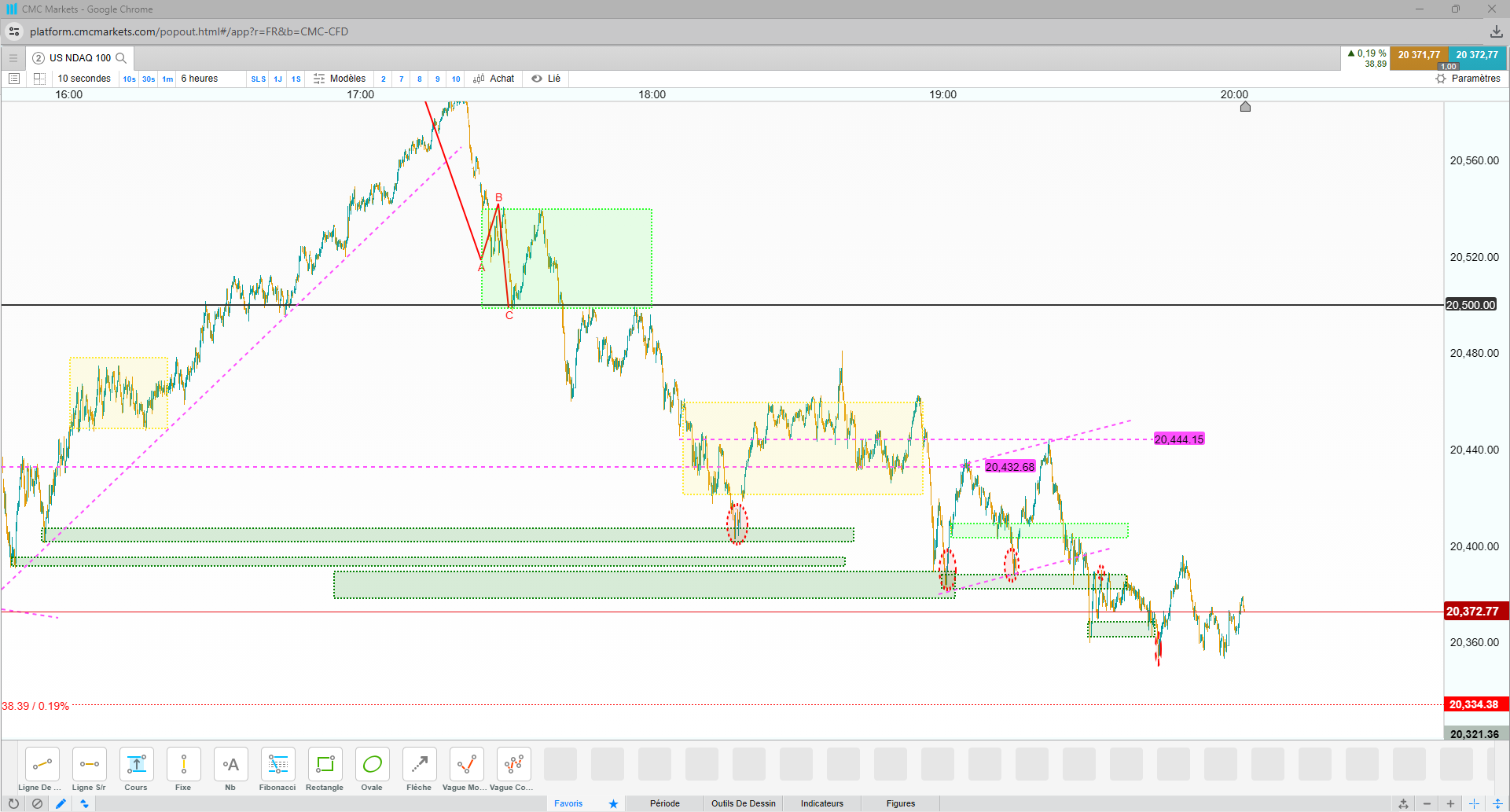
Task: Toggle the blue pencil drawing mode
Action: pyautogui.click(x=61, y=803)
